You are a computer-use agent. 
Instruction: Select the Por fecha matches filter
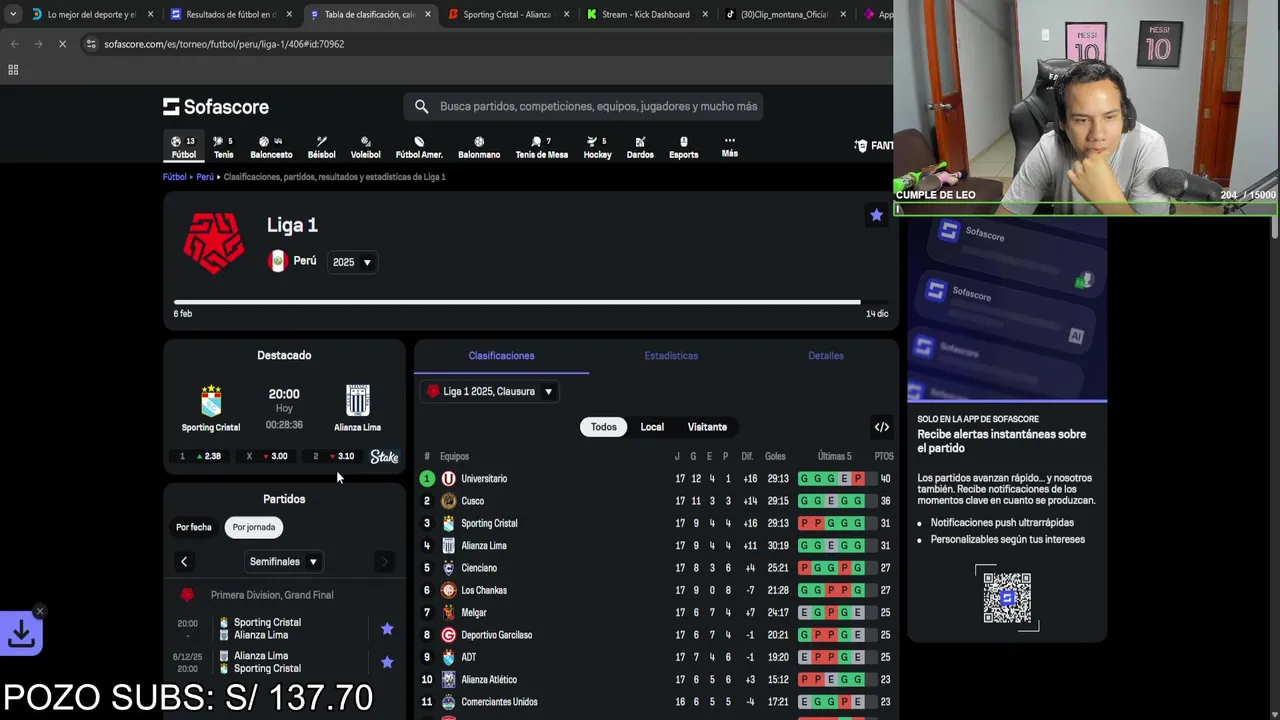click(x=194, y=527)
